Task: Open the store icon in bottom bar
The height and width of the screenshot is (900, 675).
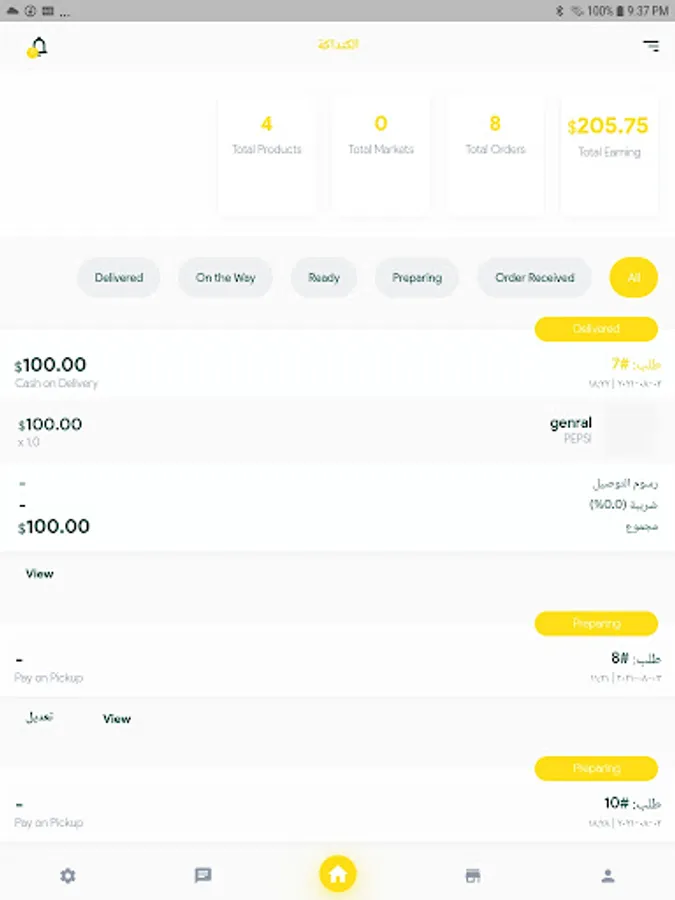Action: [472, 875]
